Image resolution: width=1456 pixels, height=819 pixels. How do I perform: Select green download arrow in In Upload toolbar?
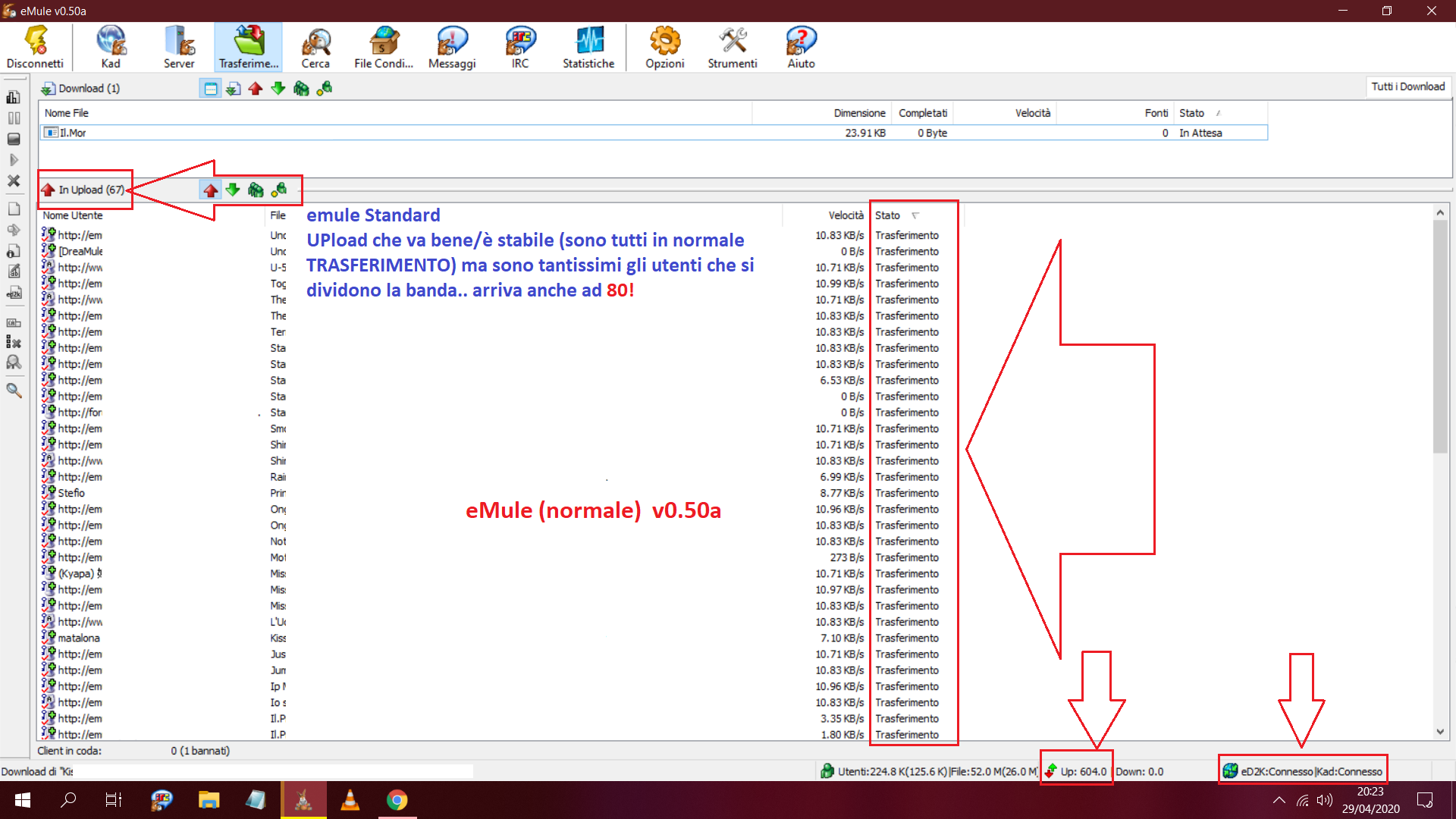[x=233, y=190]
